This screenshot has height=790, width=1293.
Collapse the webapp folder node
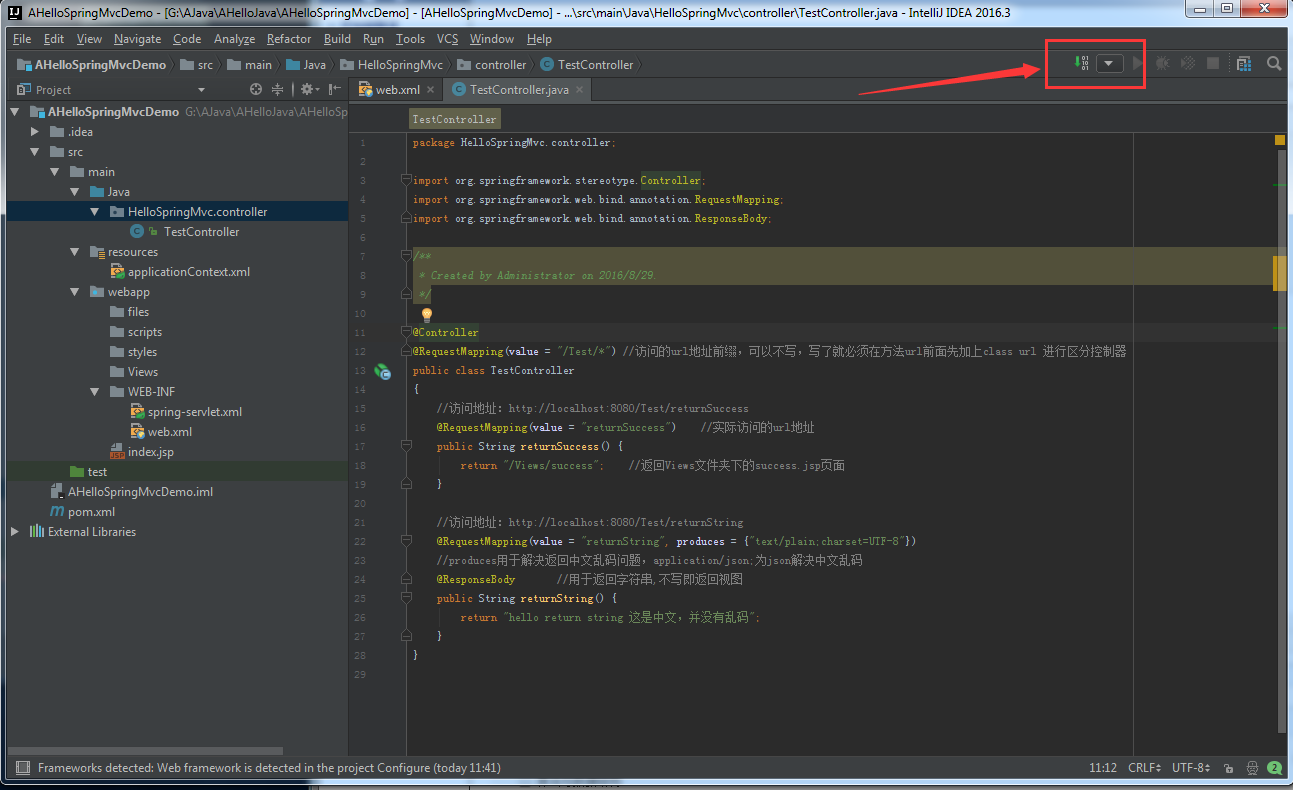(x=75, y=292)
